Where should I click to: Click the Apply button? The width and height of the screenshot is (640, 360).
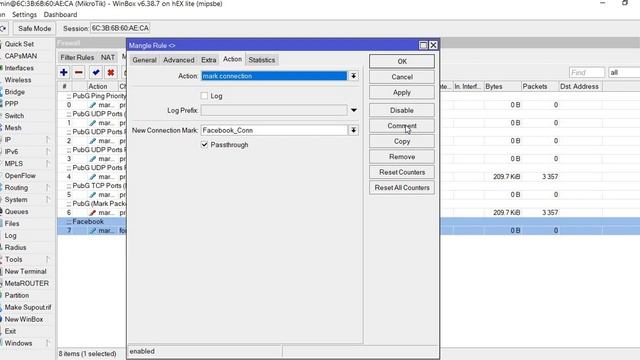402,92
